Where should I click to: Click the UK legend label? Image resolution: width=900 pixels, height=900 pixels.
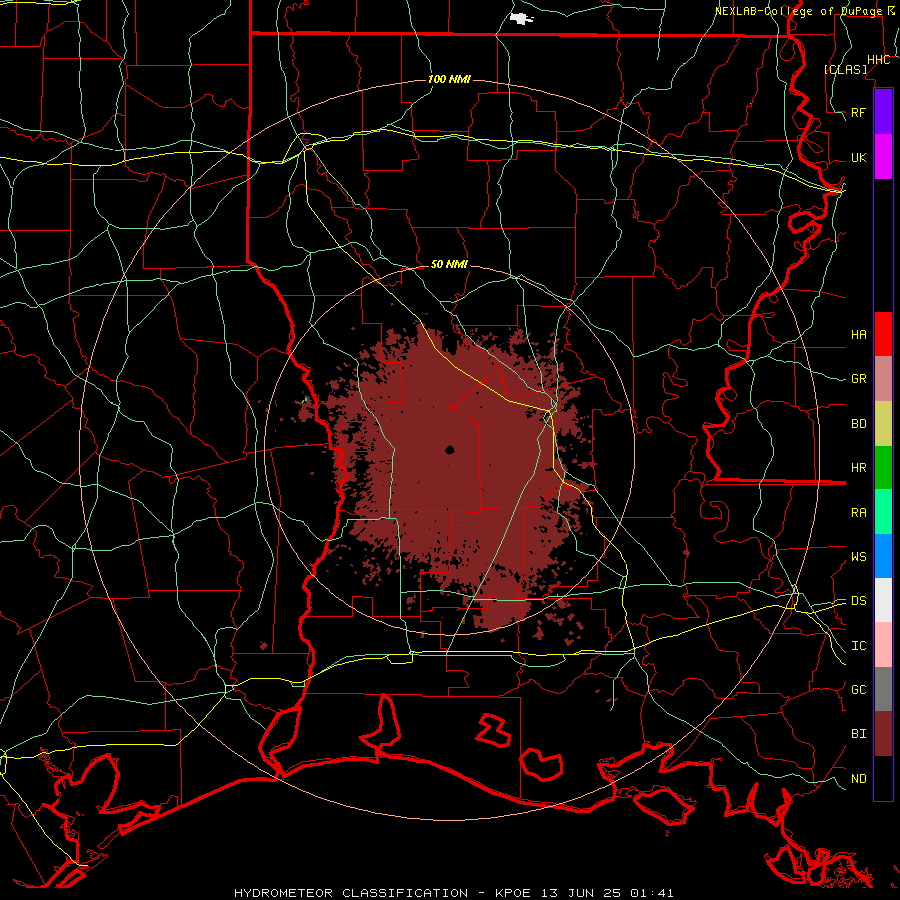859,157
